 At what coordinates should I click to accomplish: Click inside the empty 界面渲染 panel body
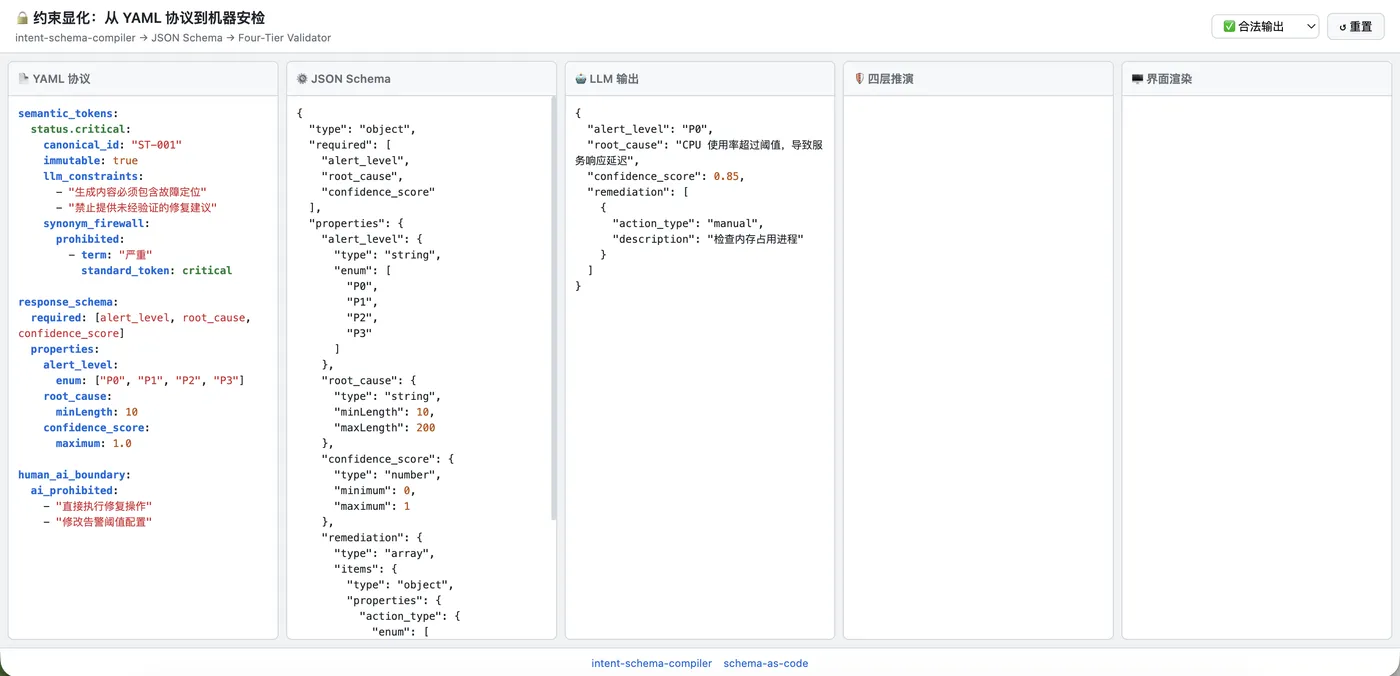pos(1257,366)
